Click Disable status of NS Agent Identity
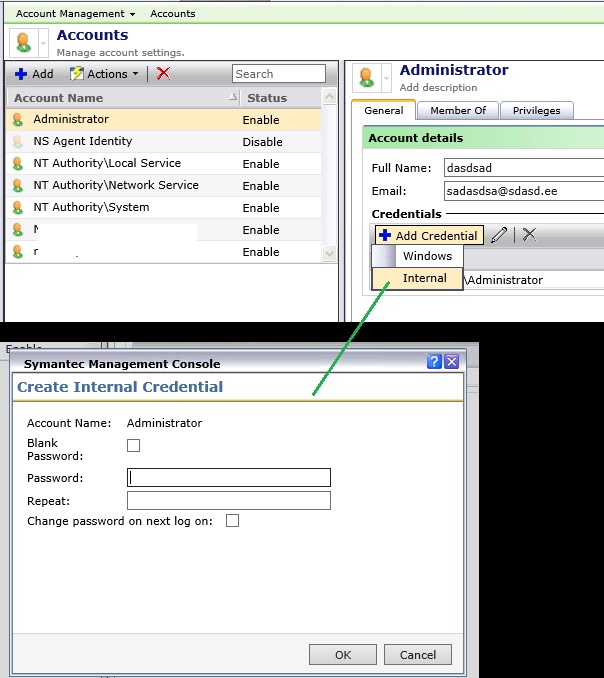Screen dimensions: 604x678 coord(262,142)
